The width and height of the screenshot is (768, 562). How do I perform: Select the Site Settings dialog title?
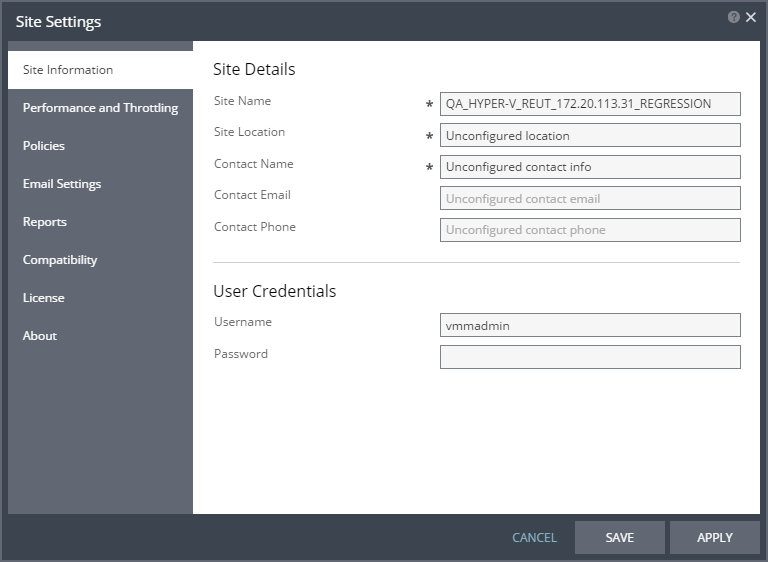58,22
